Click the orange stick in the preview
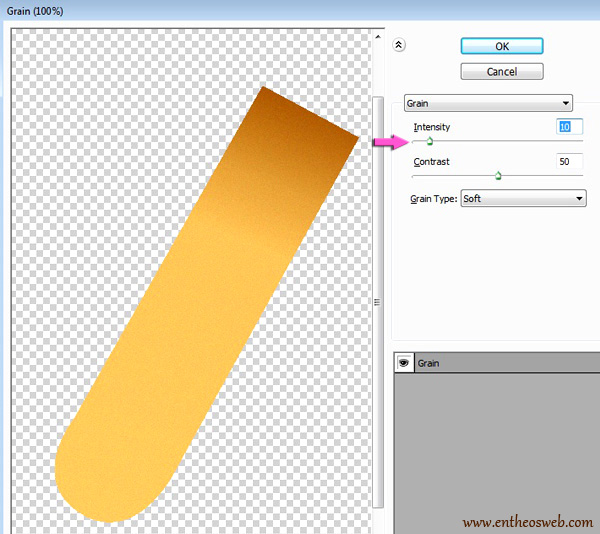This screenshot has width=600, height=534. point(207,304)
